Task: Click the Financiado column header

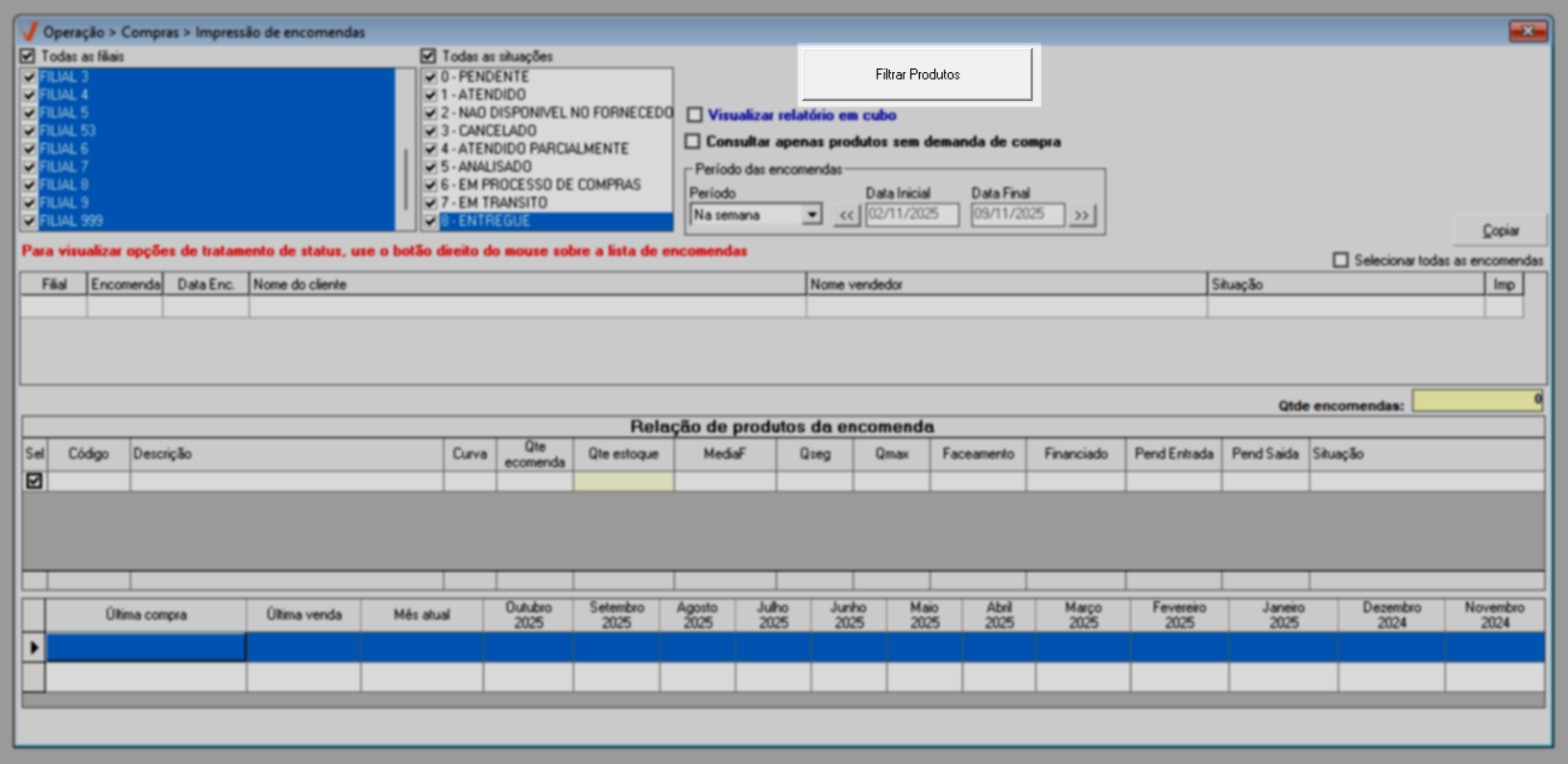Action: click(1075, 454)
